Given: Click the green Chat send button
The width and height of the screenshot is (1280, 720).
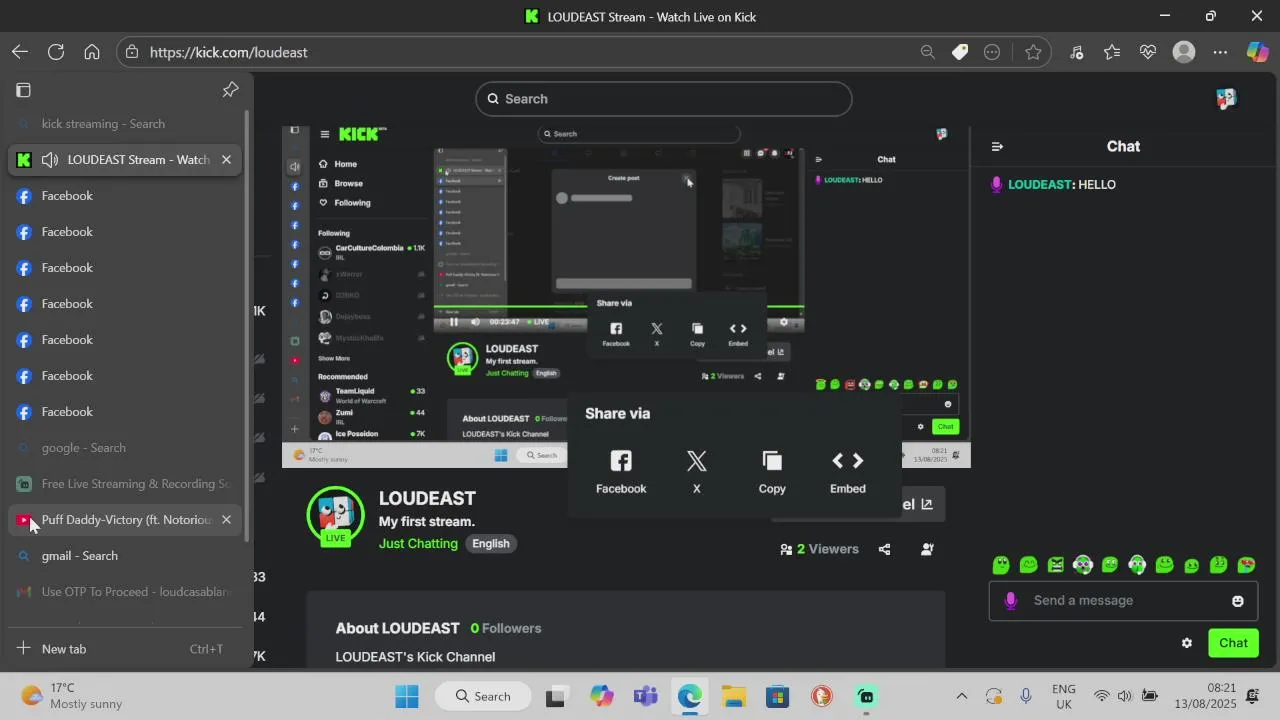Looking at the screenshot, I should point(1233,643).
